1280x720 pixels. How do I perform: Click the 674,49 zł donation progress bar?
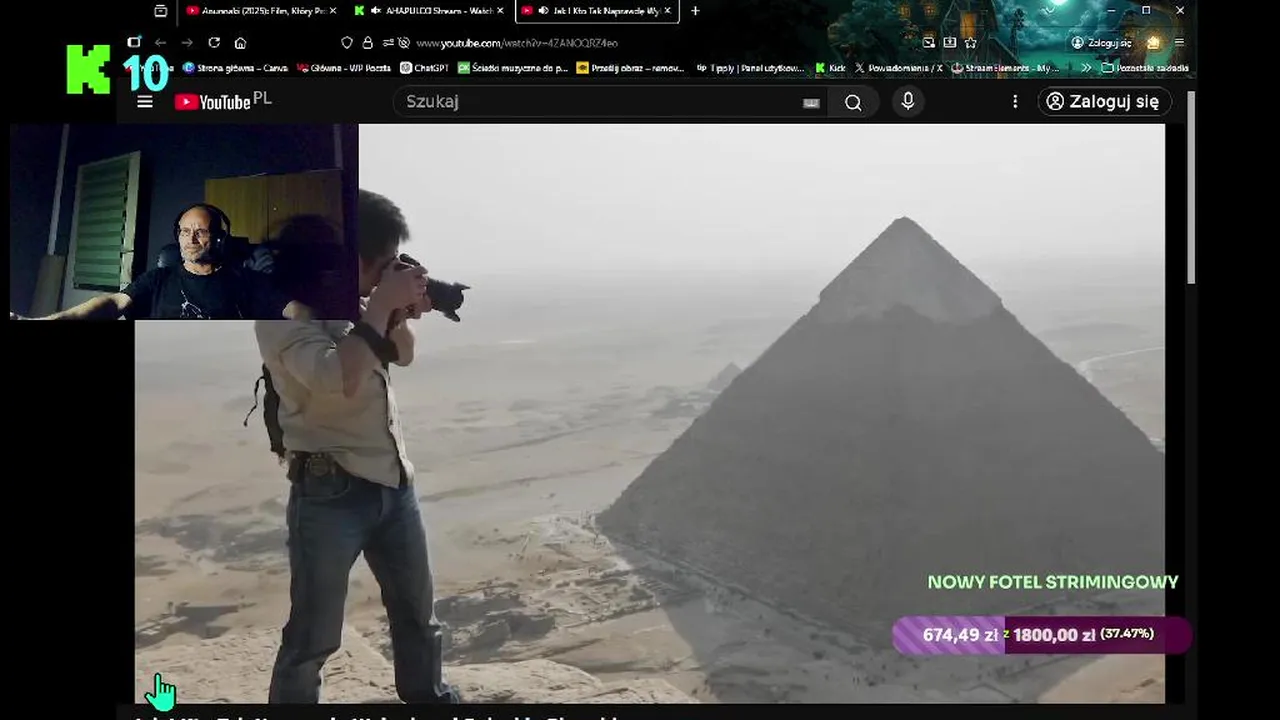pos(1041,635)
